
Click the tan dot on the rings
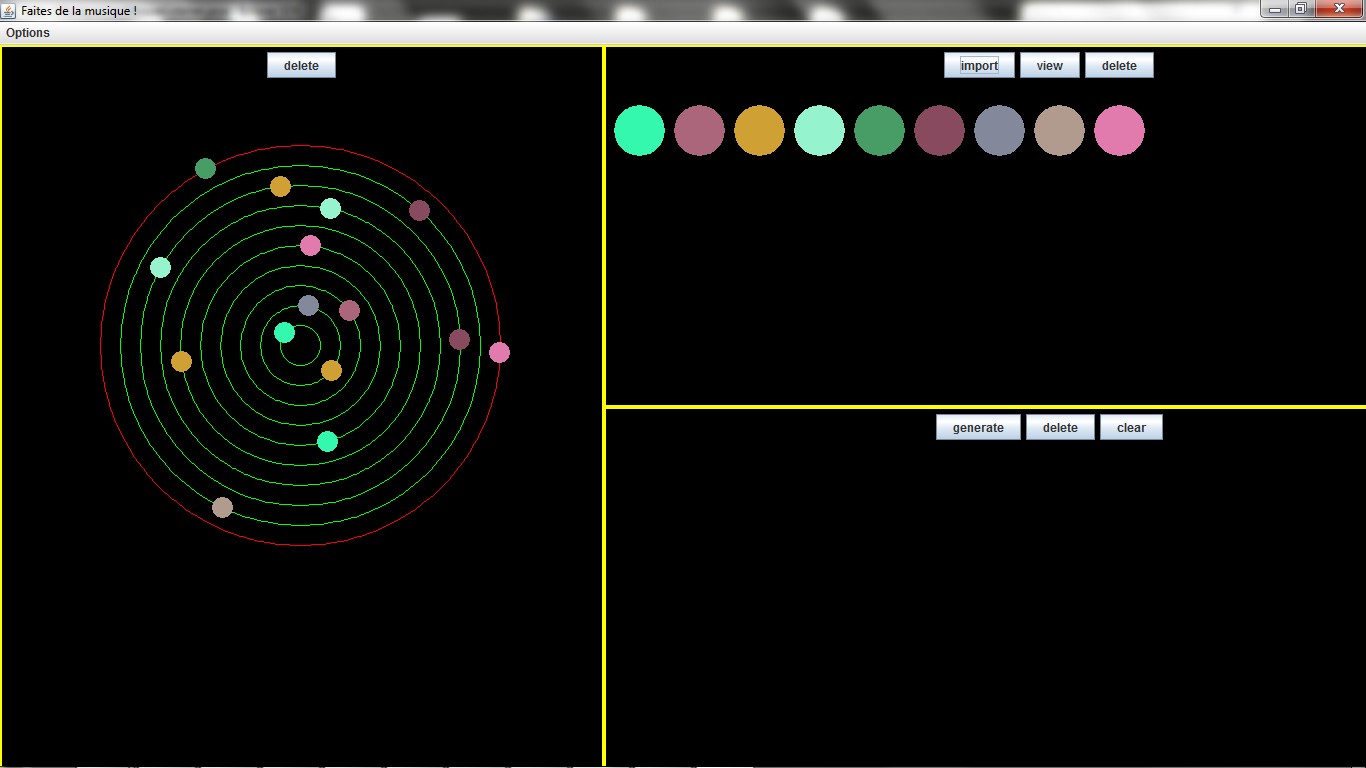tap(222, 508)
